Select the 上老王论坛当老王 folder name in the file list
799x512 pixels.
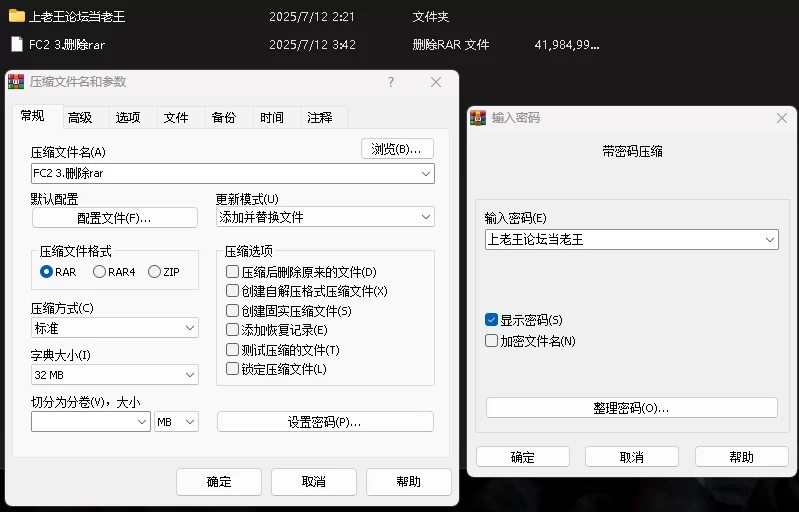pyautogui.click(x=77, y=16)
